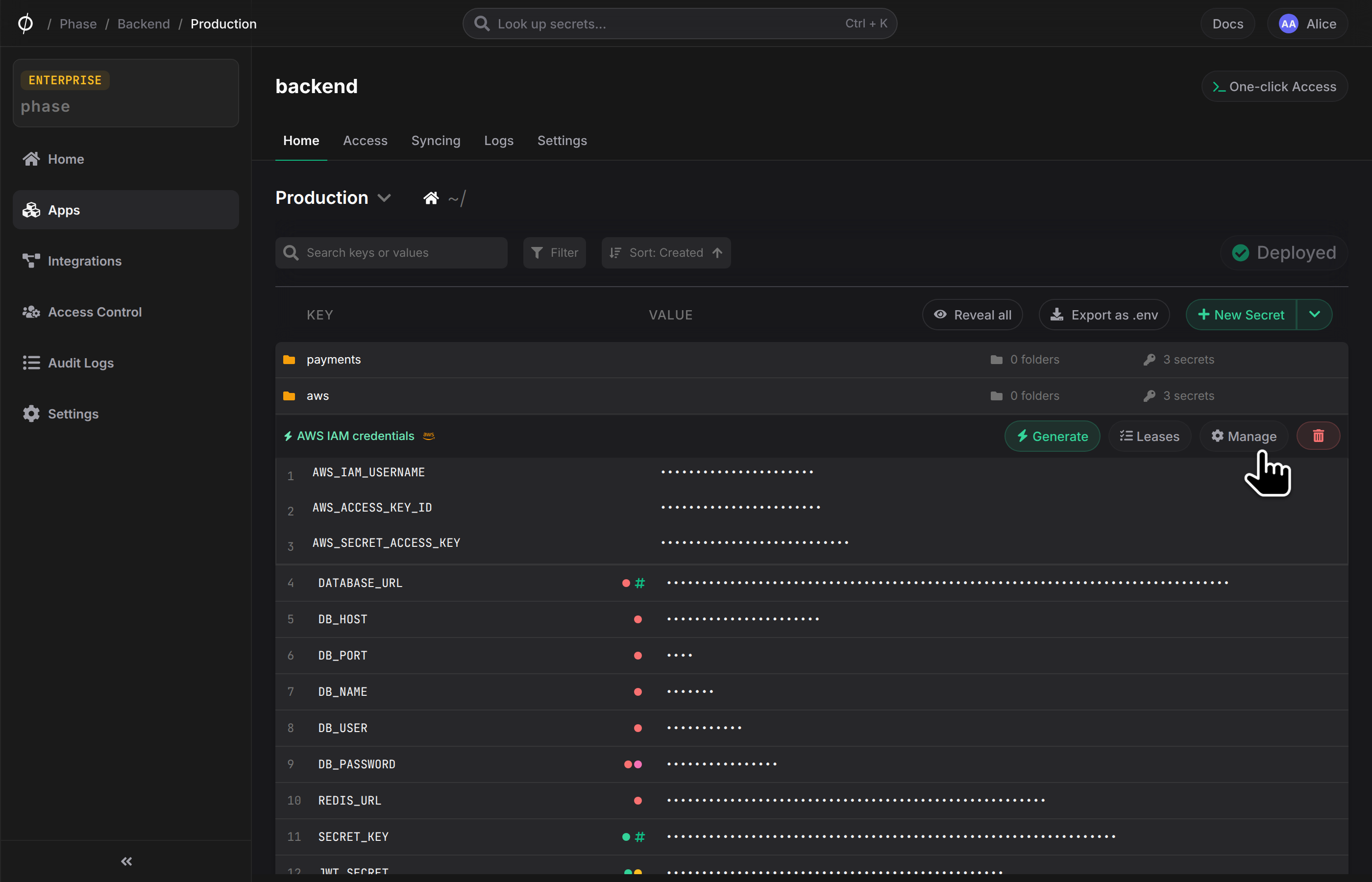Open the aws folder
1372x882 pixels.
(x=811, y=396)
